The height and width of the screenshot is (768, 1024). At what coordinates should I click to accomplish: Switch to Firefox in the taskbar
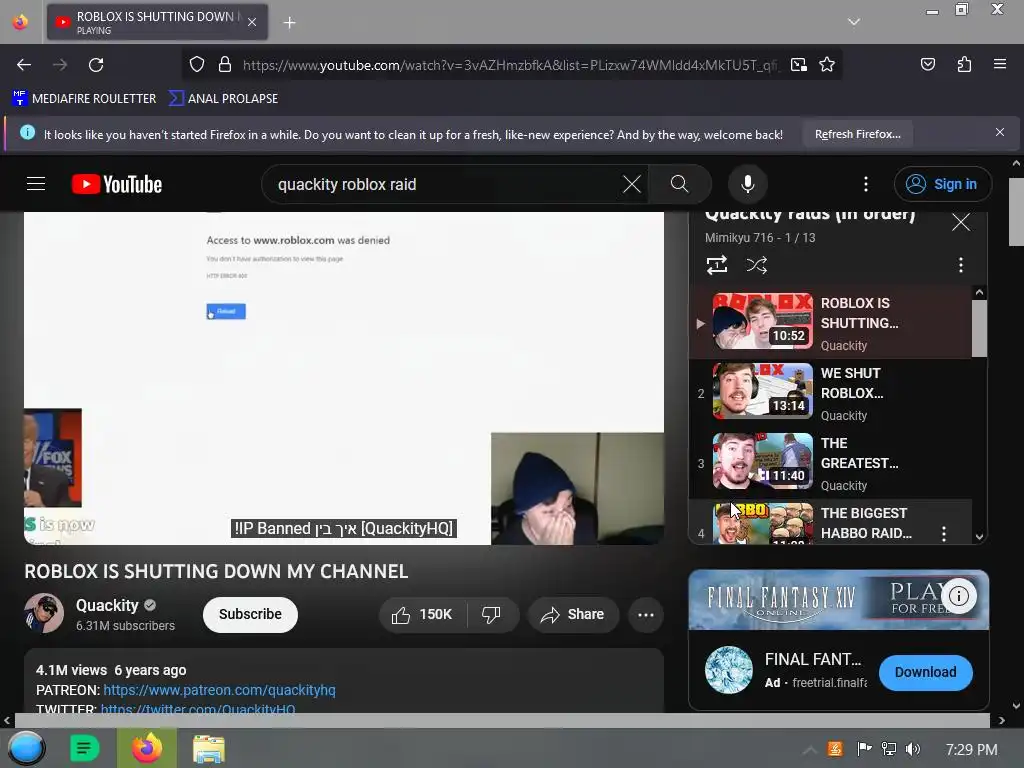147,748
